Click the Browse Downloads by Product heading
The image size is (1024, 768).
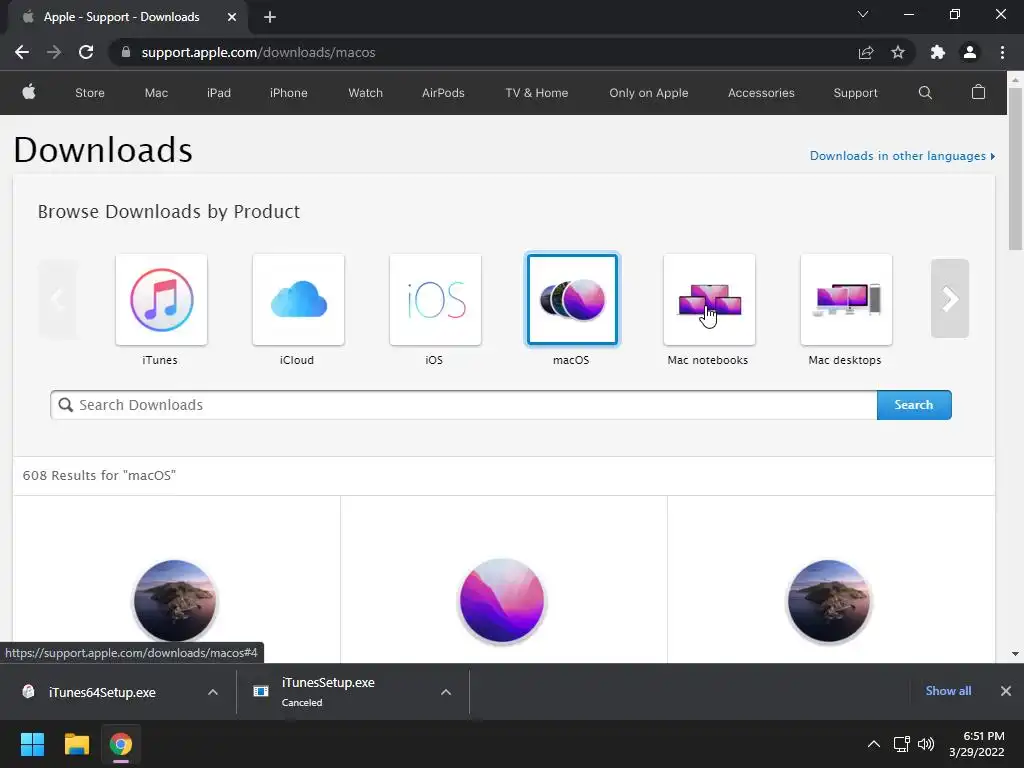[168, 212]
